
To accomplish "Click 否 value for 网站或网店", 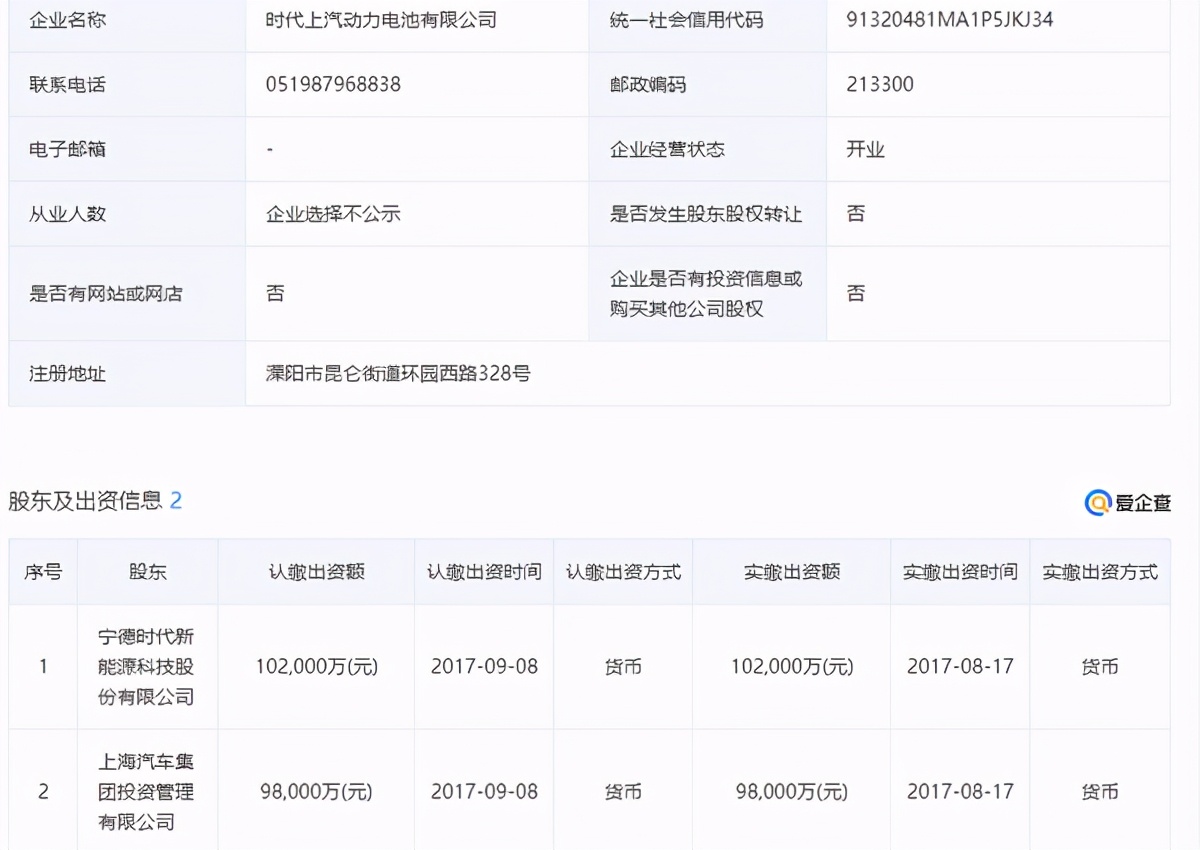I will tap(275, 294).
